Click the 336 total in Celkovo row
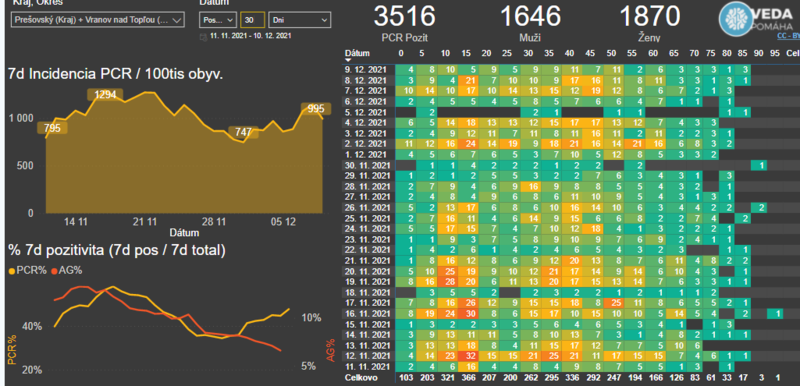800x386 pixels. 571,378
